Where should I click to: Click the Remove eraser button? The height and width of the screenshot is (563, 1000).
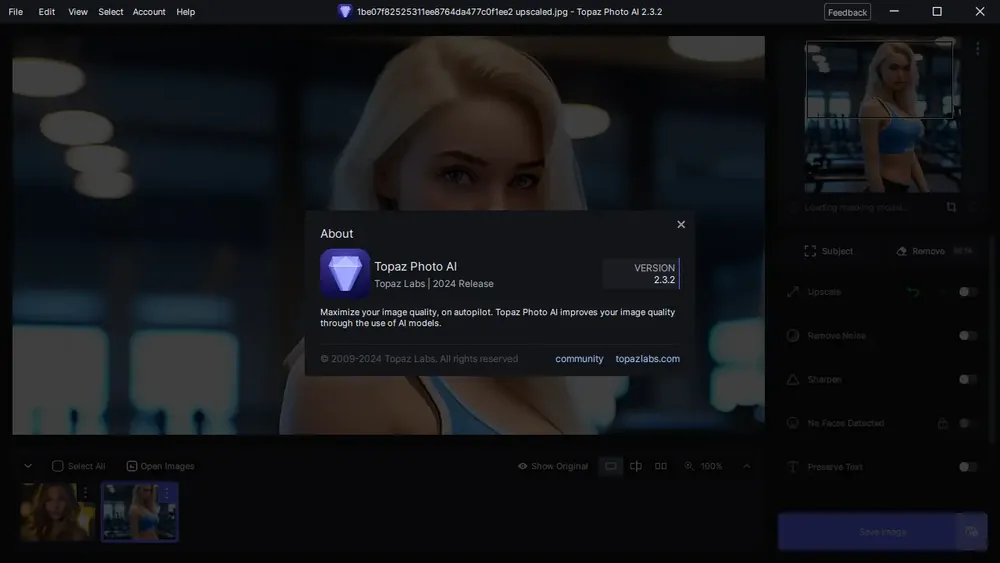[x=920, y=251]
